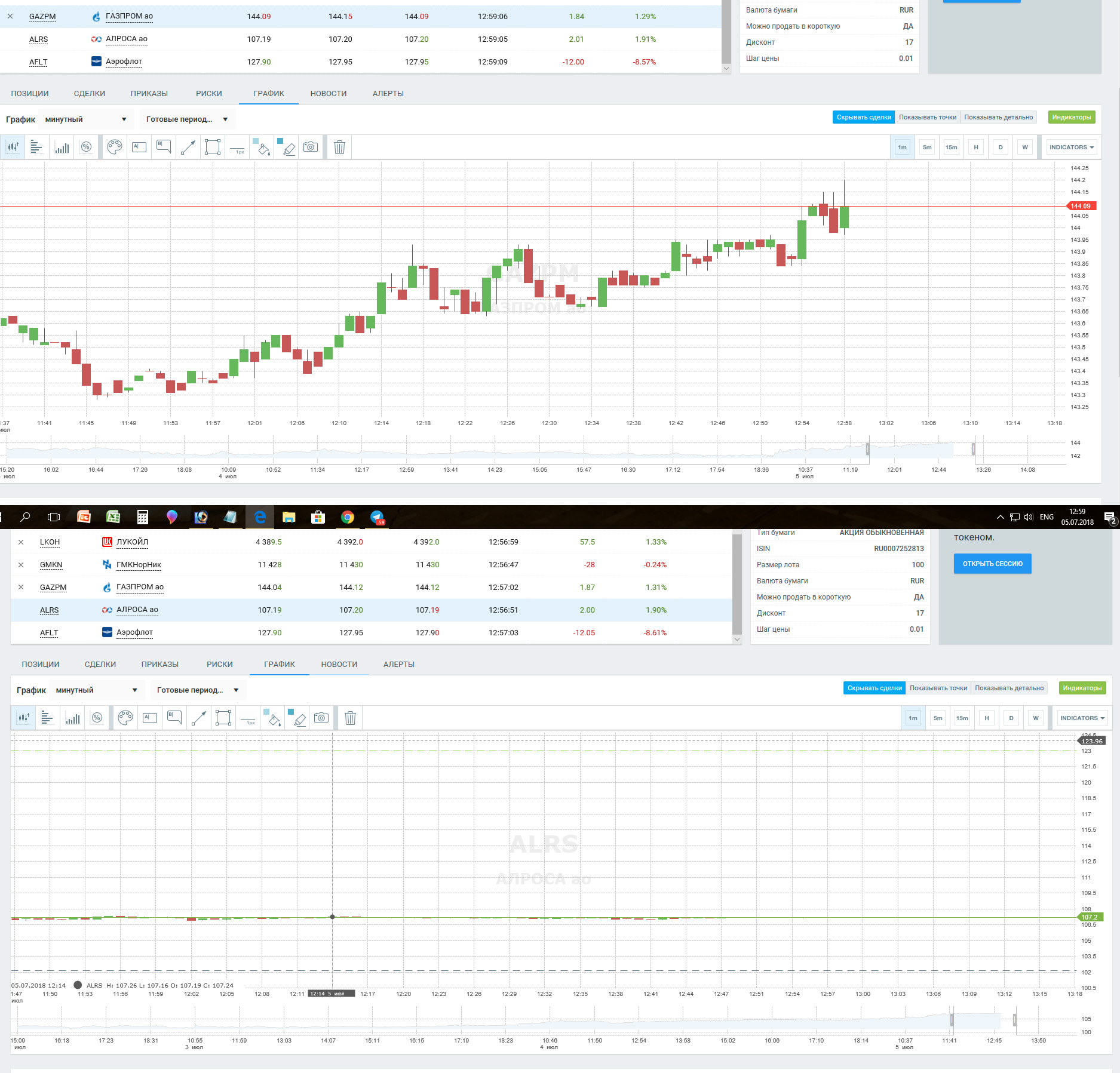Open color palette tool on GAZPM chart toolbar
This screenshot has height=1073, width=1120.
(x=115, y=147)
